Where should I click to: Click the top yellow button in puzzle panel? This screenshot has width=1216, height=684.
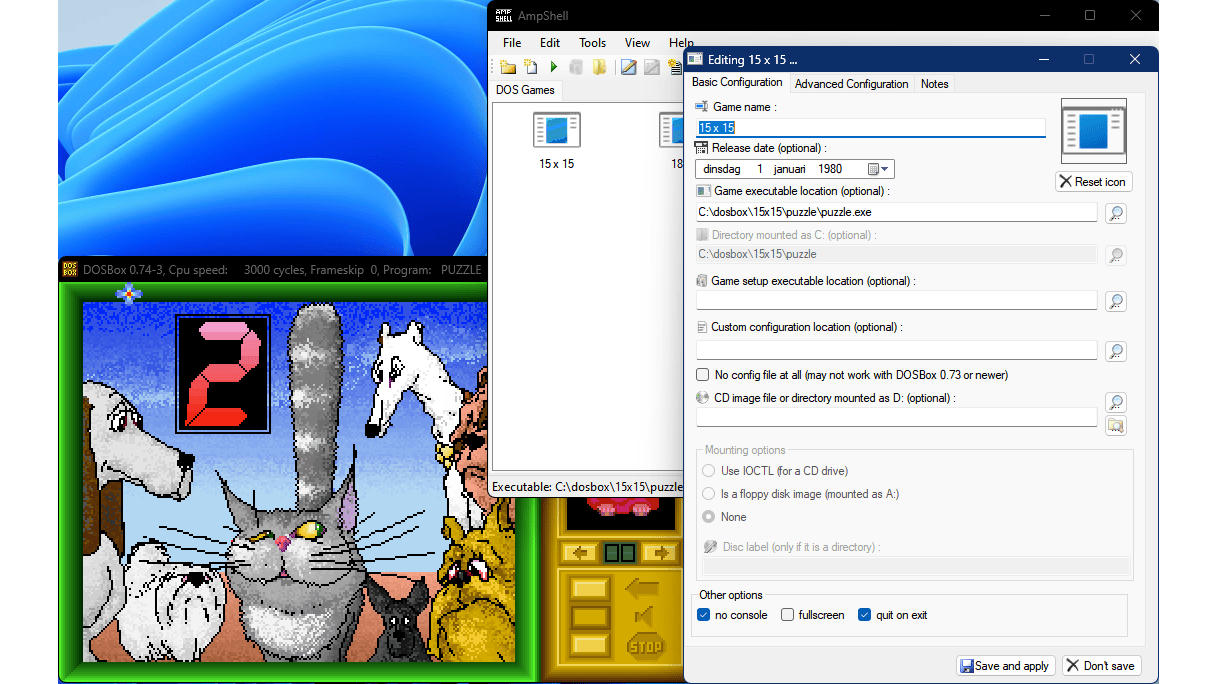(590, 588)
